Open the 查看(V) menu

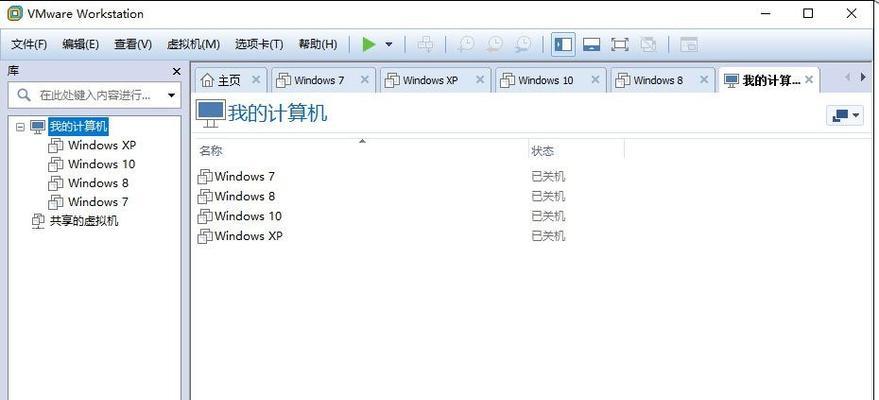tap(133, 44)
